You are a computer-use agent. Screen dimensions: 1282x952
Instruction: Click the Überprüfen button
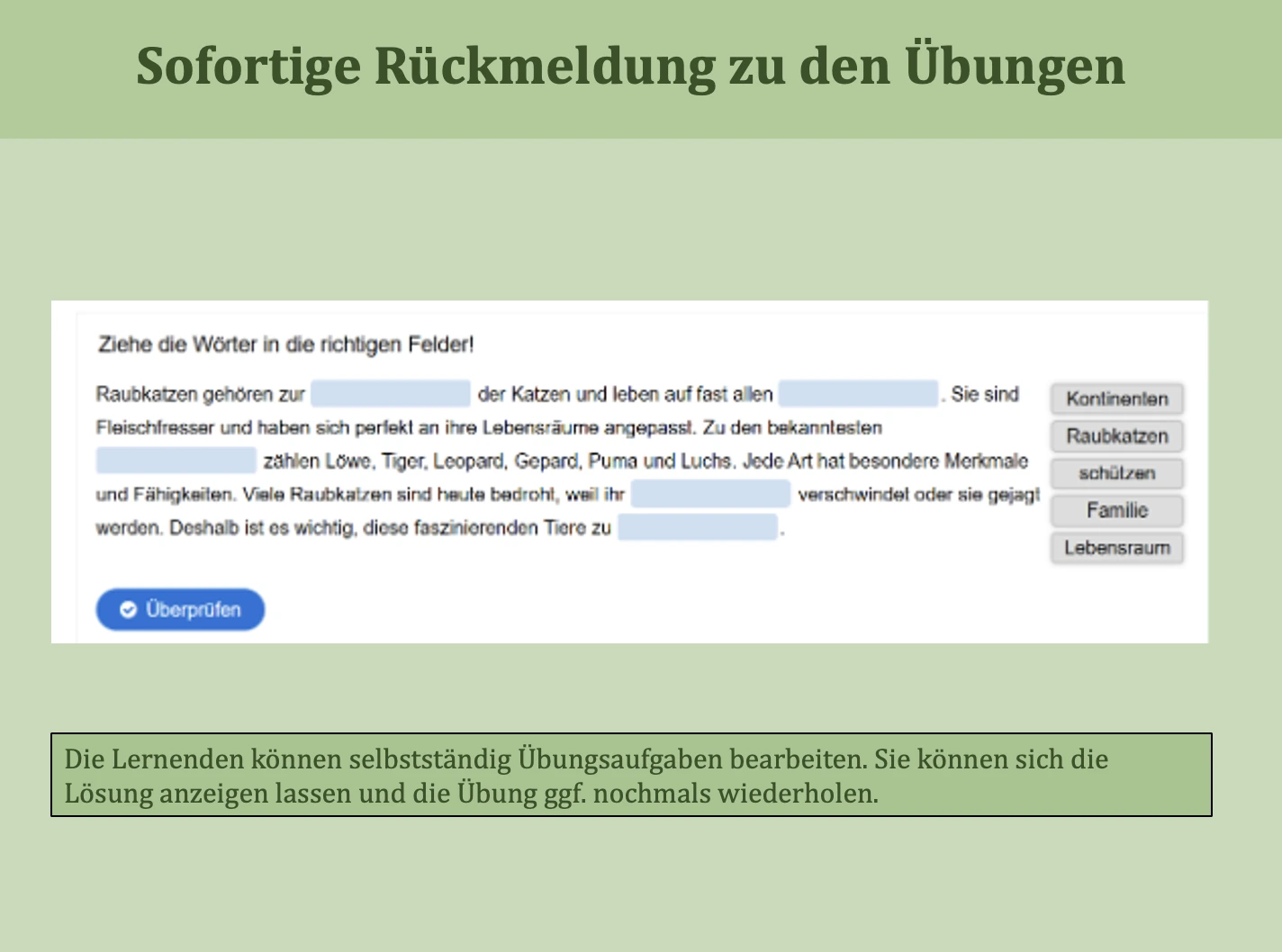coord(180,610)
